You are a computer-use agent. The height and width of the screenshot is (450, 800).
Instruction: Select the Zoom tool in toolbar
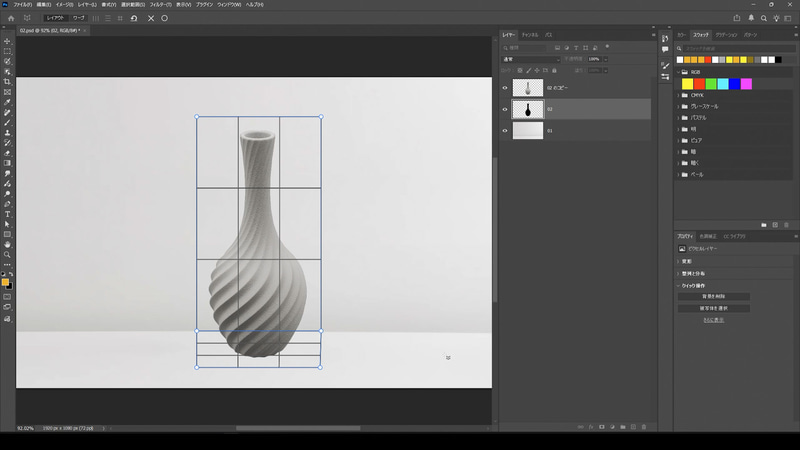(7, 255)
